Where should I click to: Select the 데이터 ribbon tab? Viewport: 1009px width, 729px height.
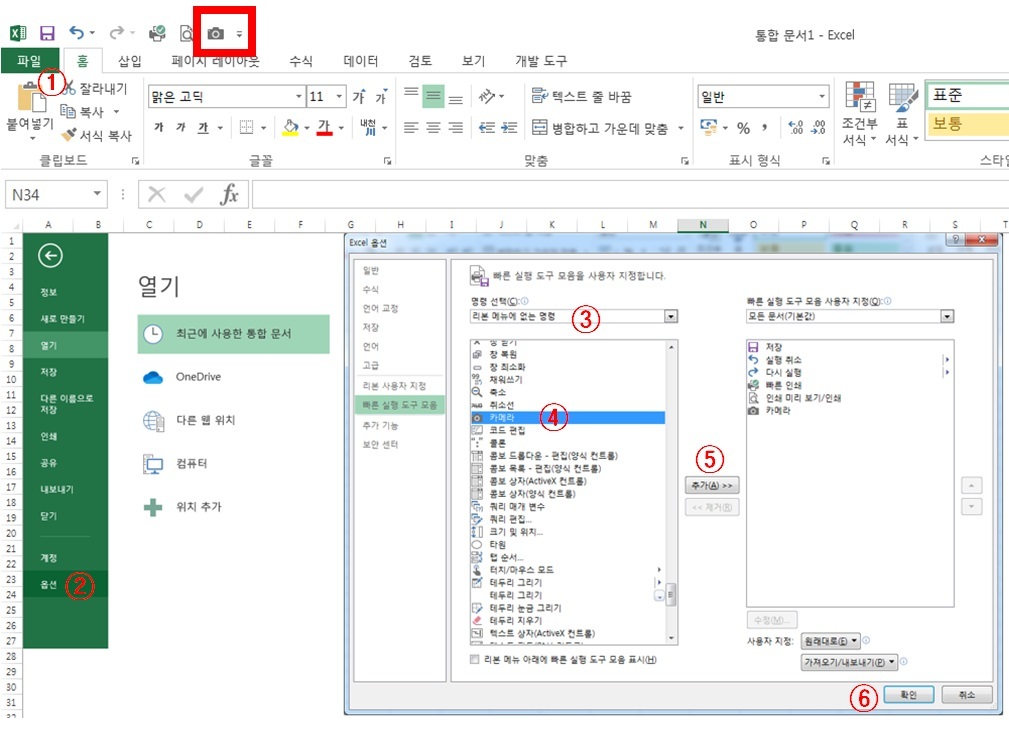point(360,61)
